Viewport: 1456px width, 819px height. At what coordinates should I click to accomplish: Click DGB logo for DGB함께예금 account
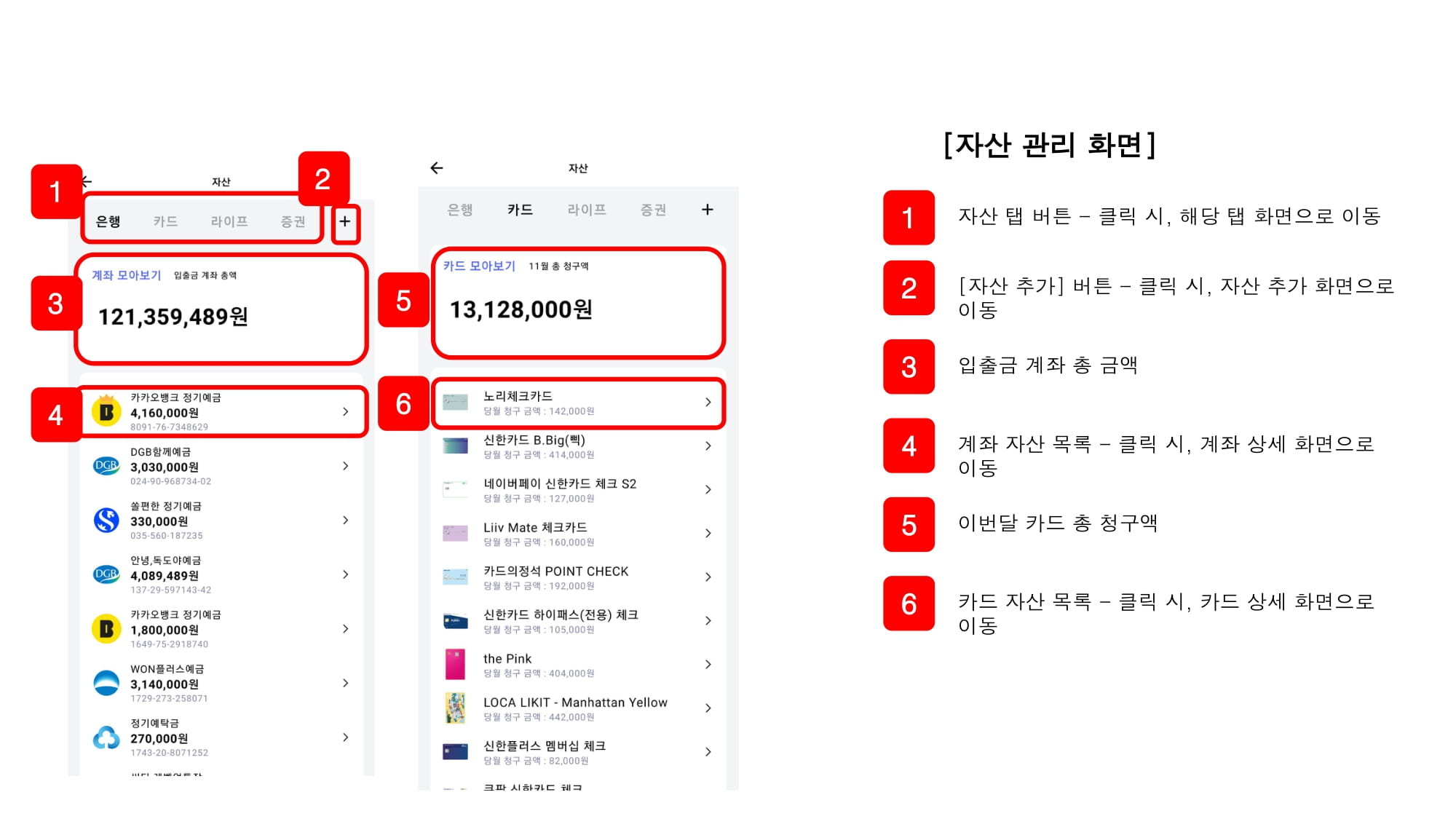[106, 466]
